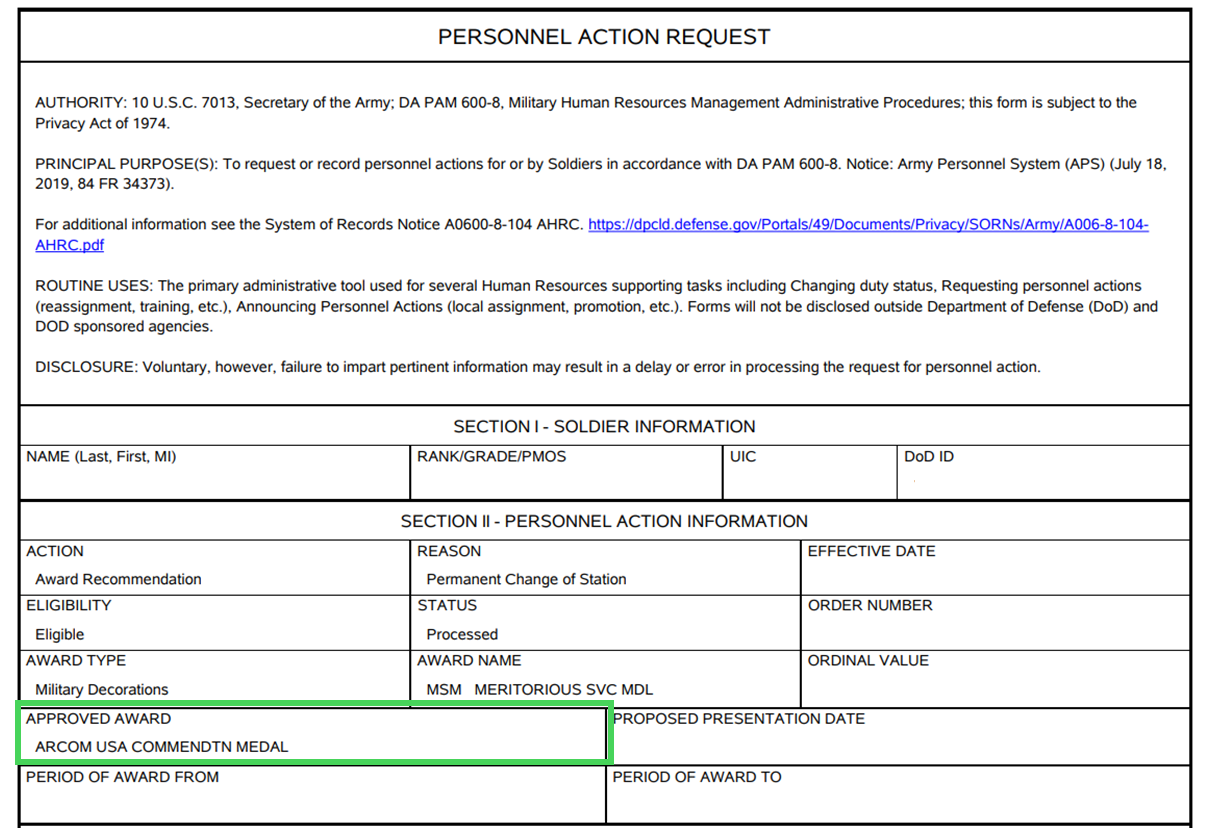This screenshot has width=1207, height=828.
Task: Select the ELIGIBILITY field showing Eligible
Action: pyautogui.click(x=215, y=622)
